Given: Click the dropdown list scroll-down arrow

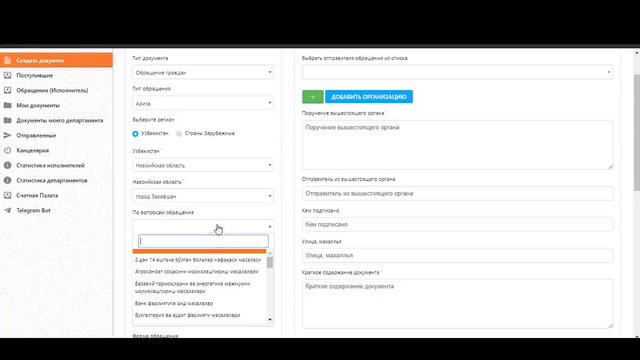Looking at the screenshot, I should point(270,320).
